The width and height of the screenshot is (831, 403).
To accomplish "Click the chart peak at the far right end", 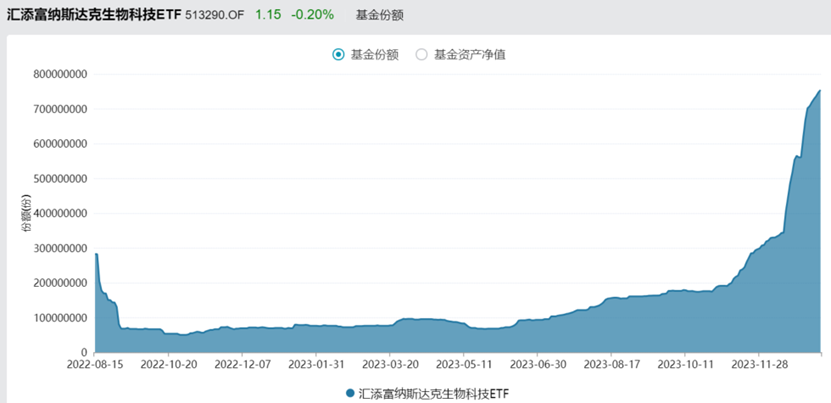I will 820,91.
